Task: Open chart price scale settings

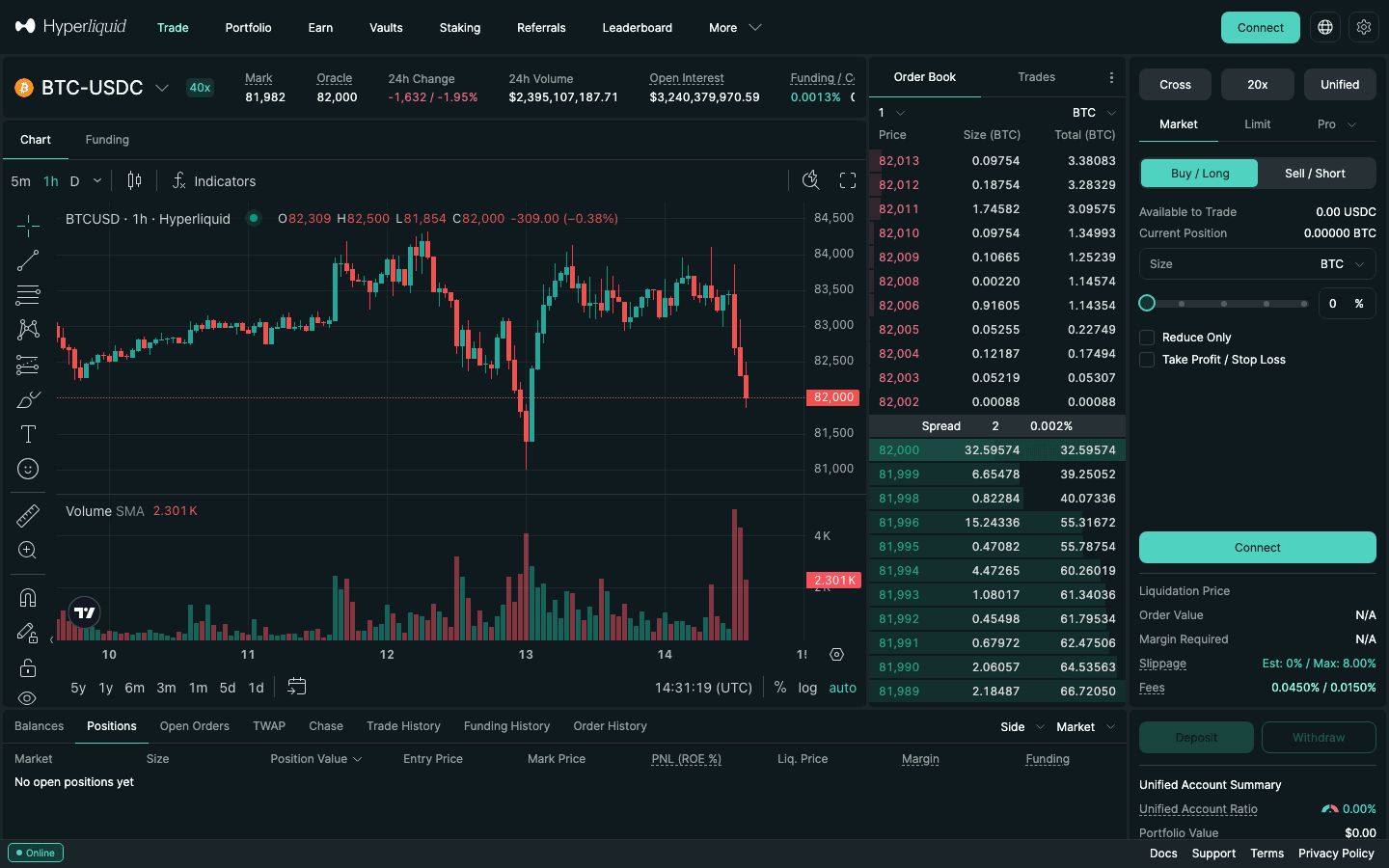Action: pyautogui.click(x=836, y=654)
